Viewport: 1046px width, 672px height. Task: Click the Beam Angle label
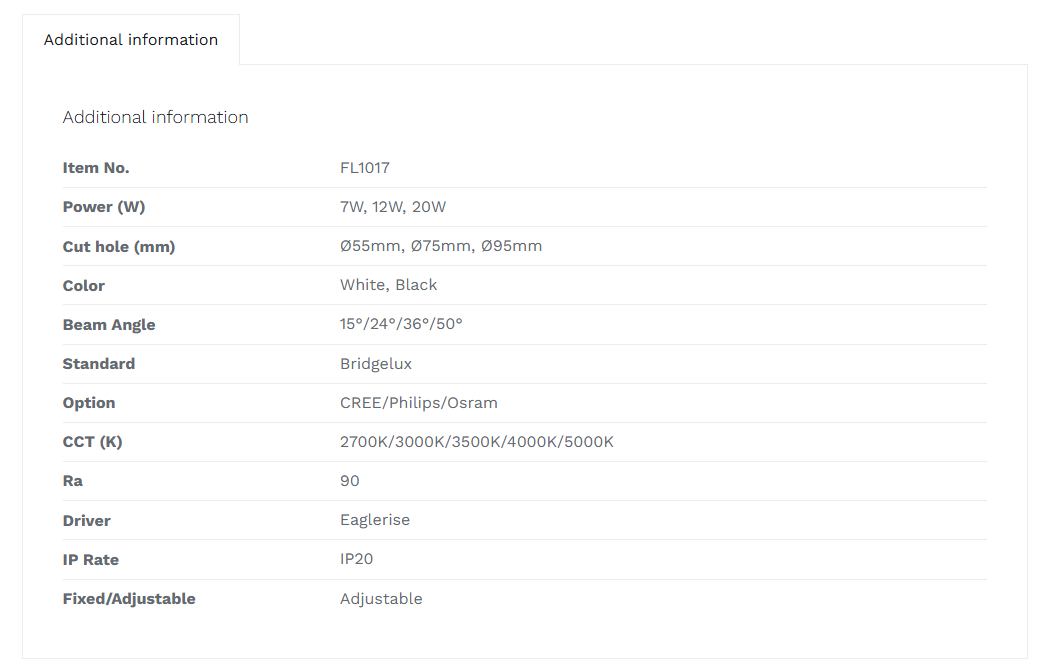click(109, 325)
